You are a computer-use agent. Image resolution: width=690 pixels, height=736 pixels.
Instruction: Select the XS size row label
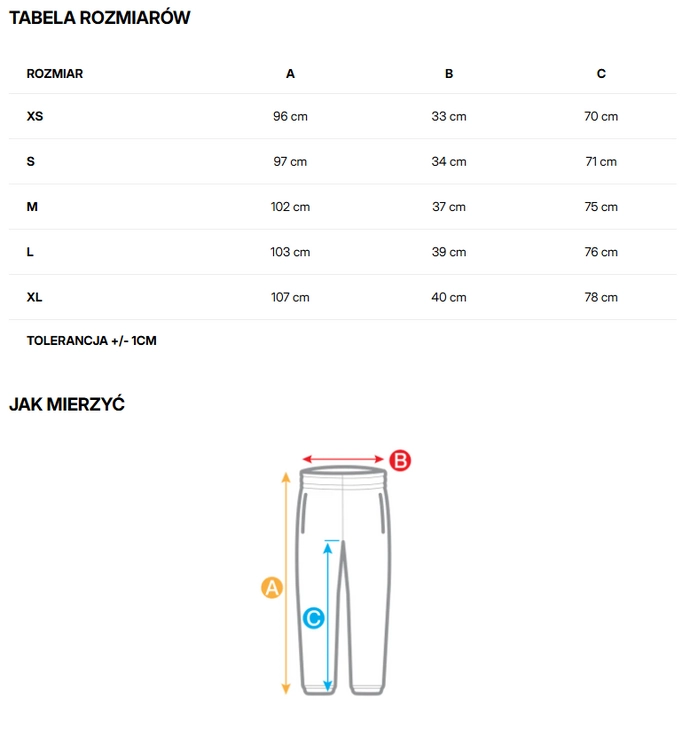(35, 116)
